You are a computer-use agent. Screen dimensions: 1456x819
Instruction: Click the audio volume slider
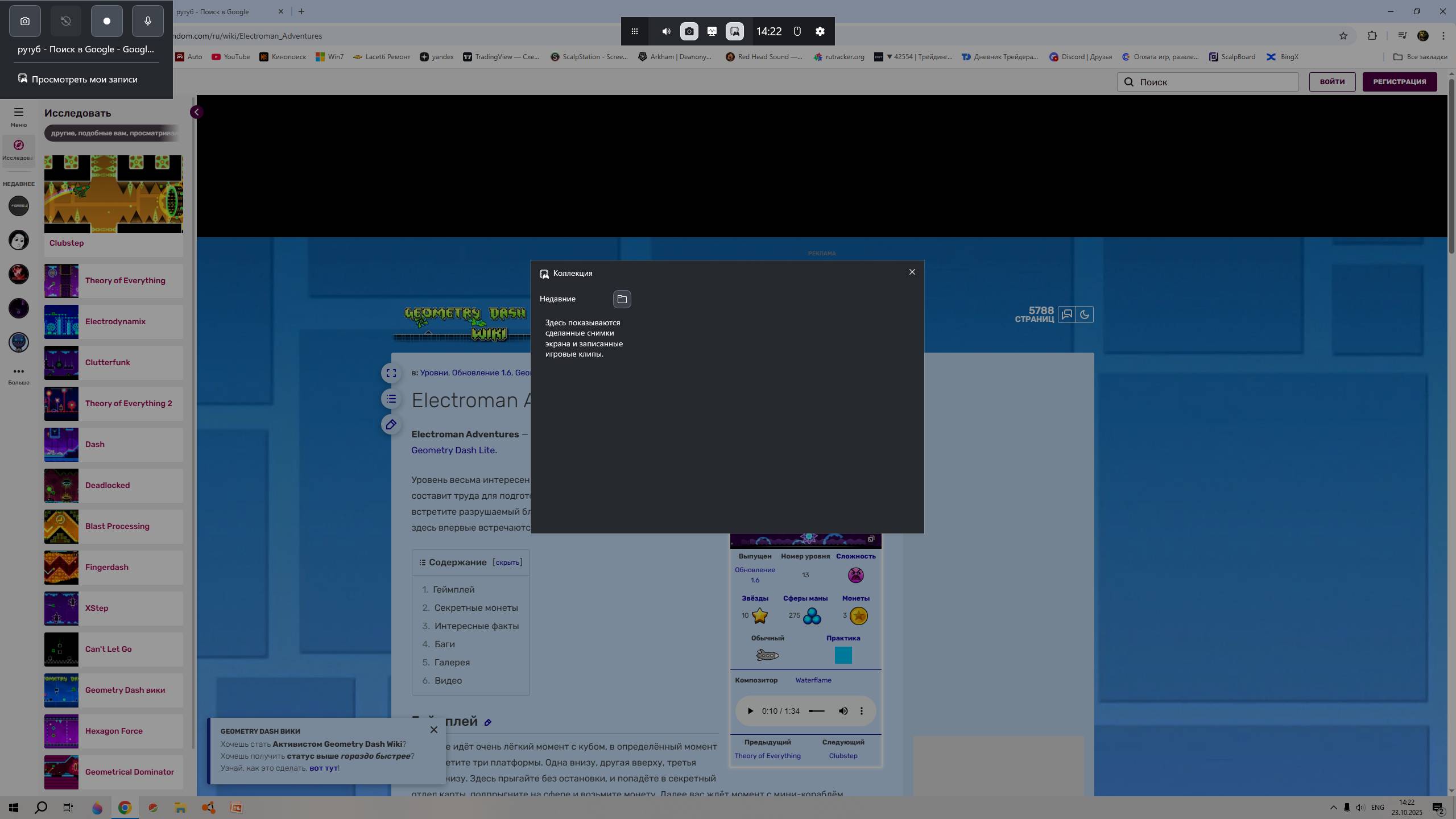816,711
